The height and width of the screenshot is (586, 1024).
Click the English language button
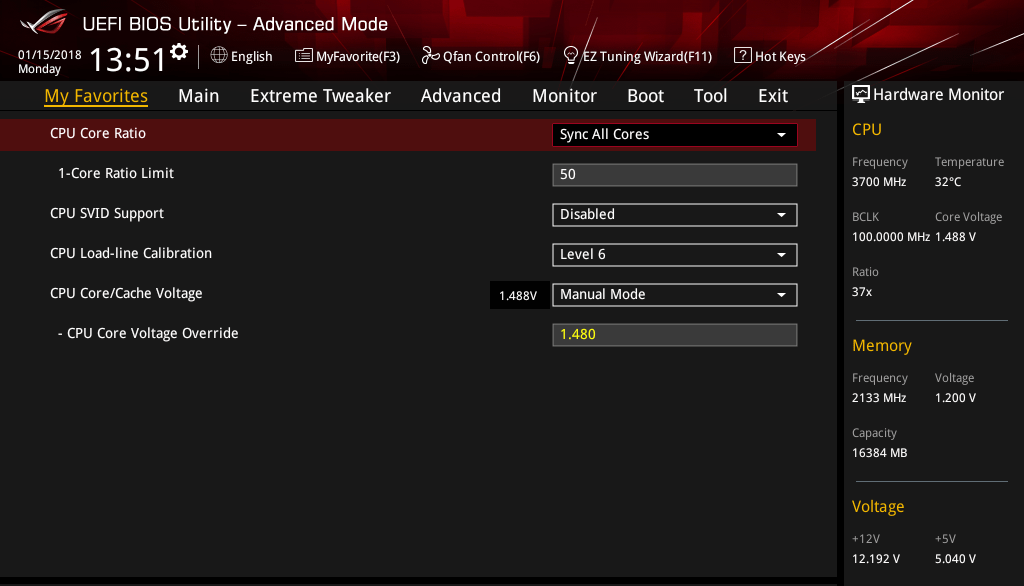(x=251, y=57)
